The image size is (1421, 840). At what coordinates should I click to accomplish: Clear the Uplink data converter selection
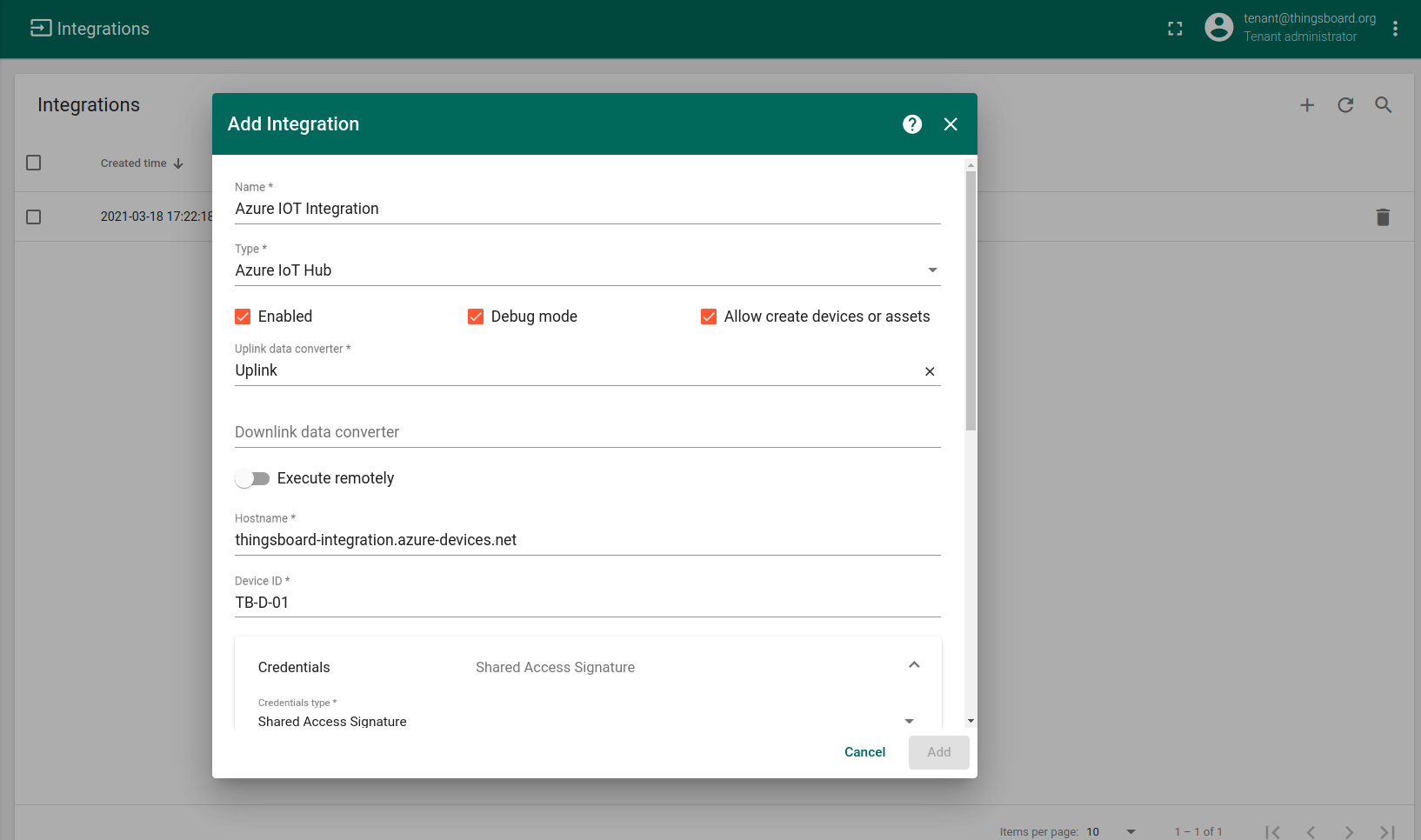coord(930,371)
